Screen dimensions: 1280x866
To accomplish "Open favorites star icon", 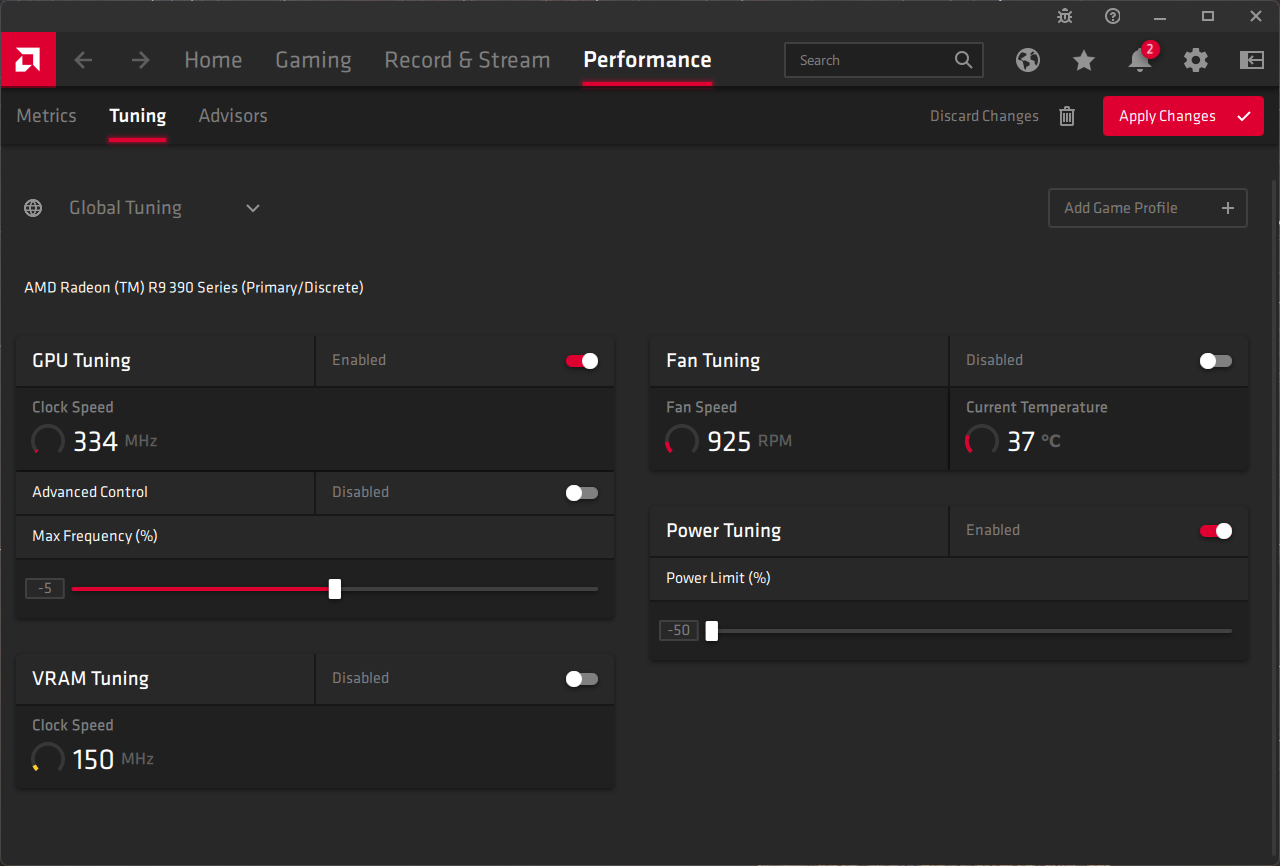I will coord(1084,60).
